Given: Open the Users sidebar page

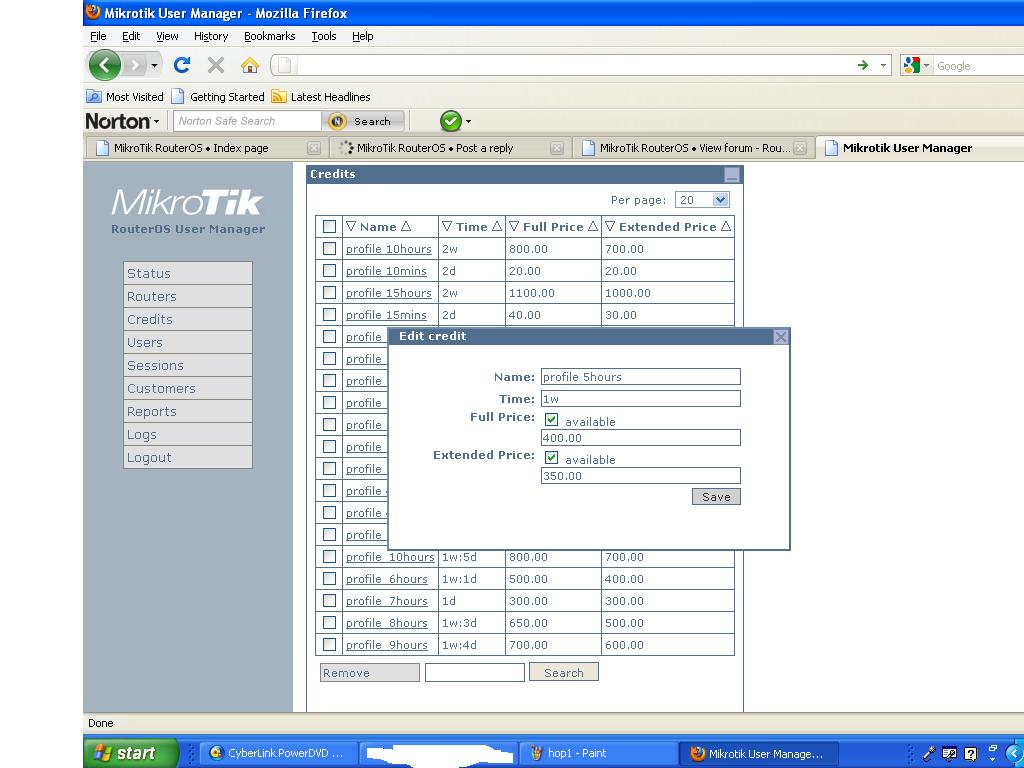Looking at the screenshot, I should point(188,342).
